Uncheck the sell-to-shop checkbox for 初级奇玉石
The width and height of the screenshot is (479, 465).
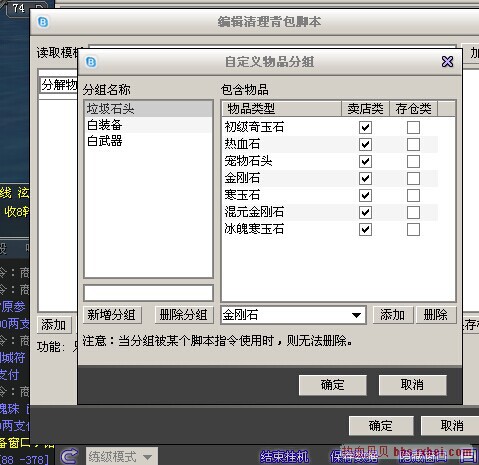[365, 127]
